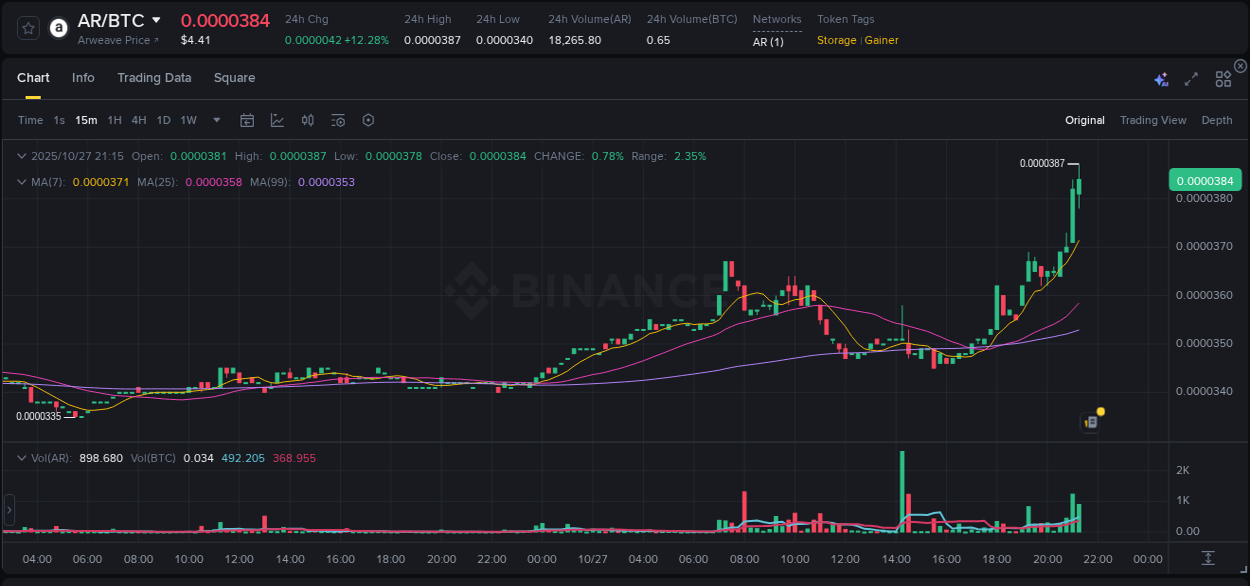Enable the Depth chart view
1250x586 pixels.
[1216, 120]
